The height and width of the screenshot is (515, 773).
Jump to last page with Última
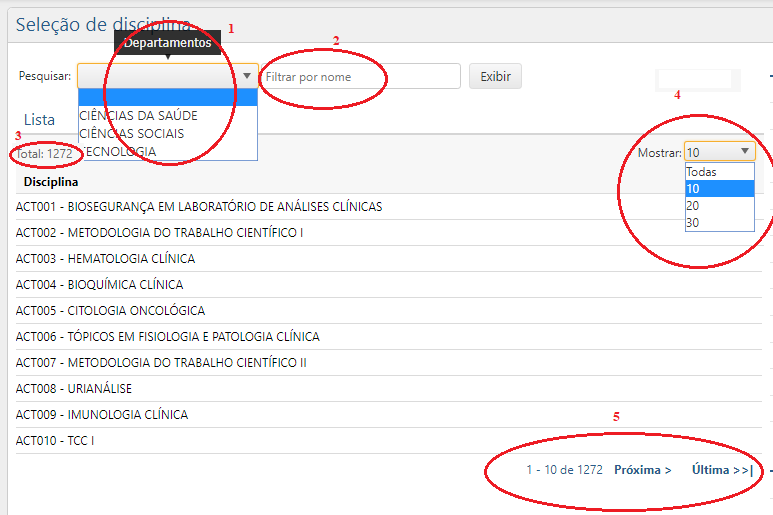pyautogui.click(x=721, y=469)
